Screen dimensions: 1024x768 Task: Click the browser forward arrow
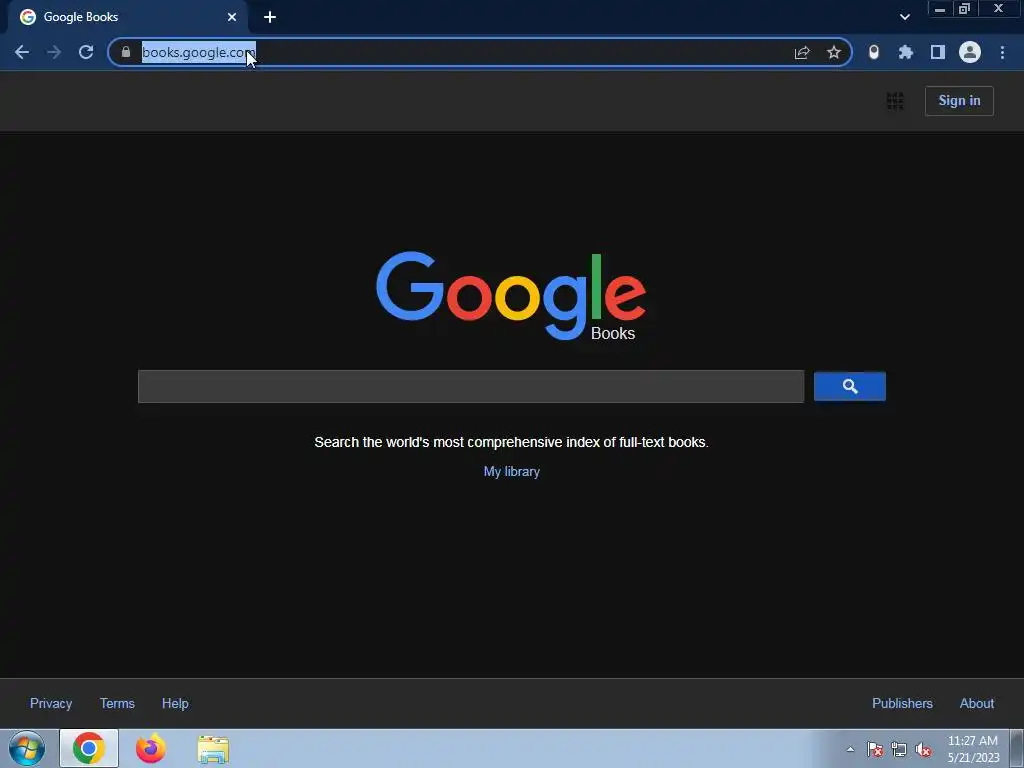pyautogui.click(x=54, y=52)
